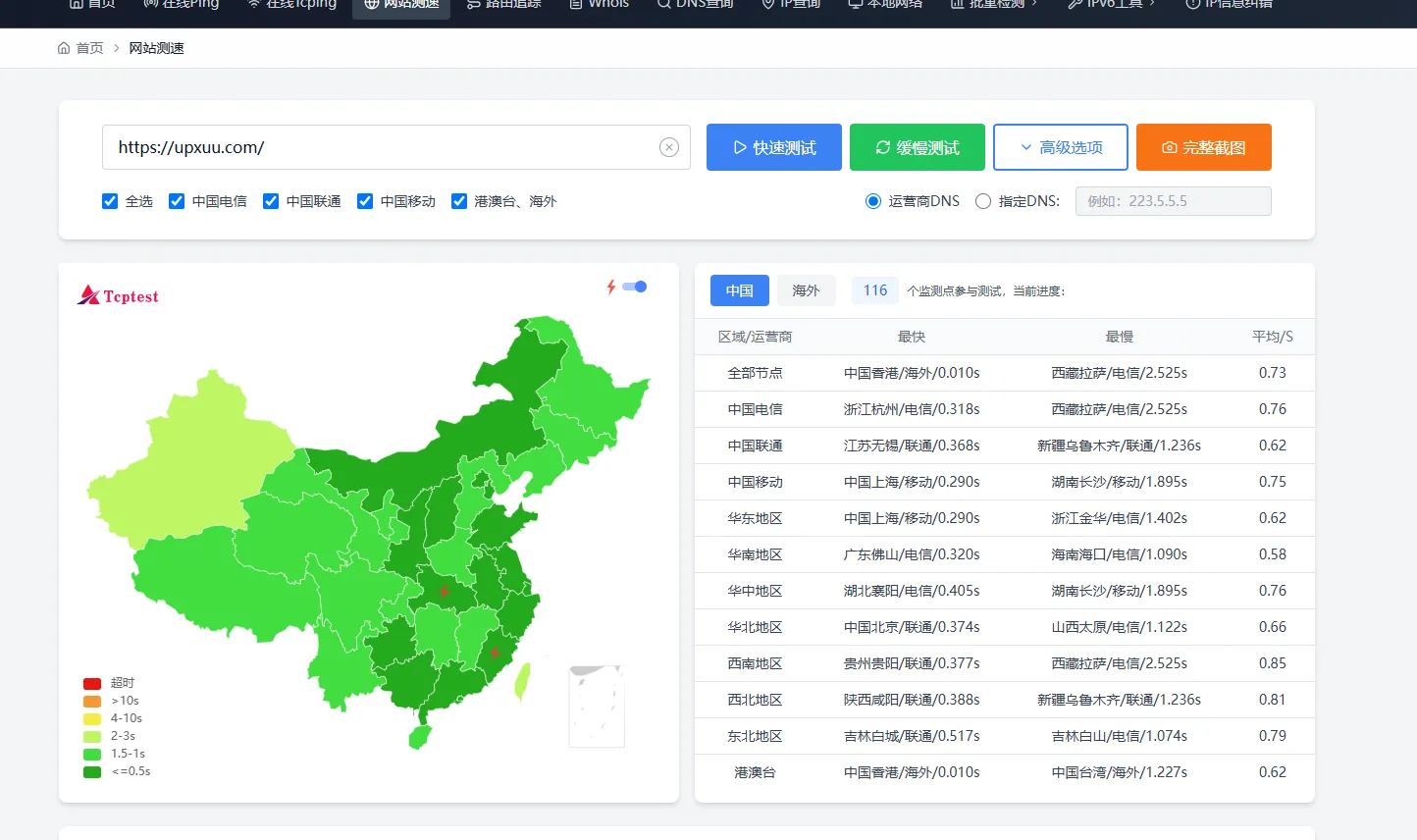
Task: Start the 缓慢测试 slow test
Action: pyautogui.click(x=918, y=147)
